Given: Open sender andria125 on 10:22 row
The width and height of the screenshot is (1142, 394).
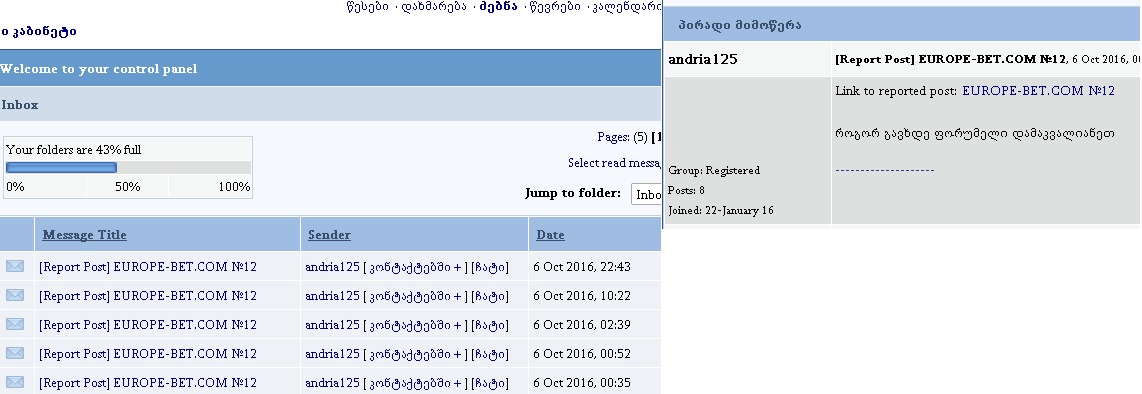Looking at the screenshot, I should 332,296.
